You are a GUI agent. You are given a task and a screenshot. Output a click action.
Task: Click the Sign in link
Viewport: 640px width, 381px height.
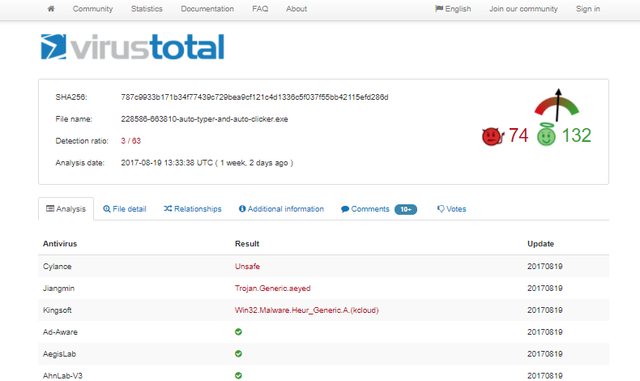tap(588, 9)
